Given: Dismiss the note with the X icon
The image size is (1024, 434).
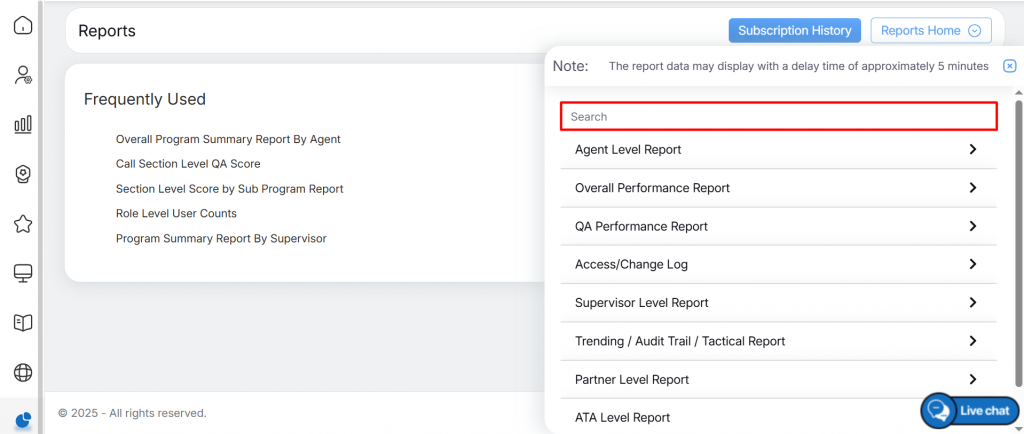Looking at the screenshot, I should tap(1009, 66).
